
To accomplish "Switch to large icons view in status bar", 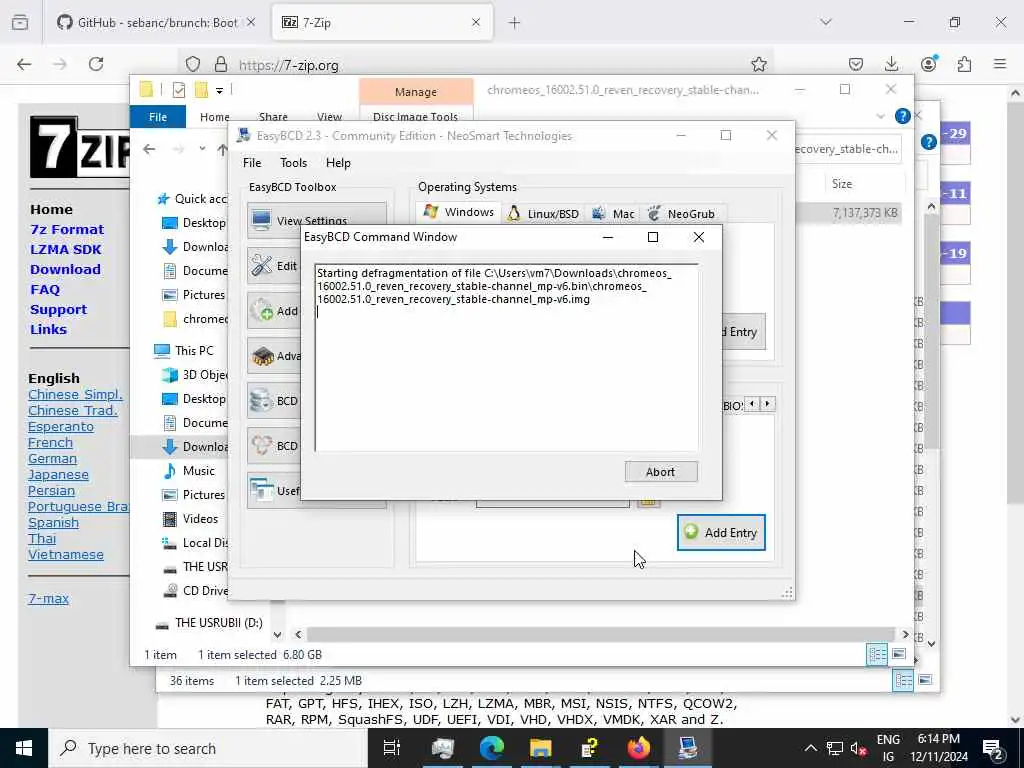I will (899, 654).
